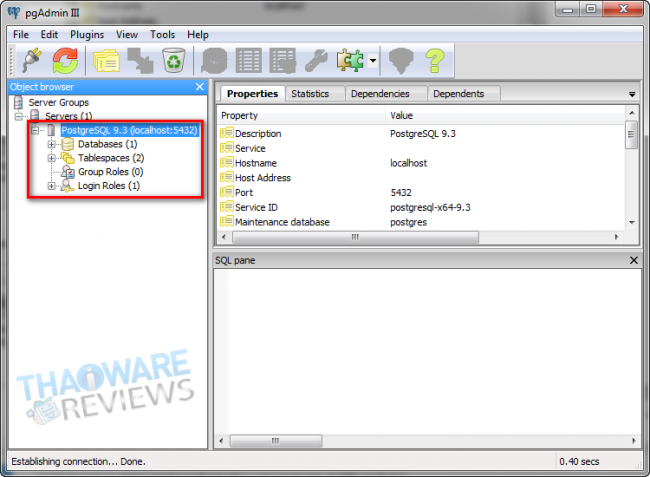The height and width of the screenshot is (477, 650).
Task: Click the SQL pane horizontal scrollbar thumb
Action: click(276, 441)
